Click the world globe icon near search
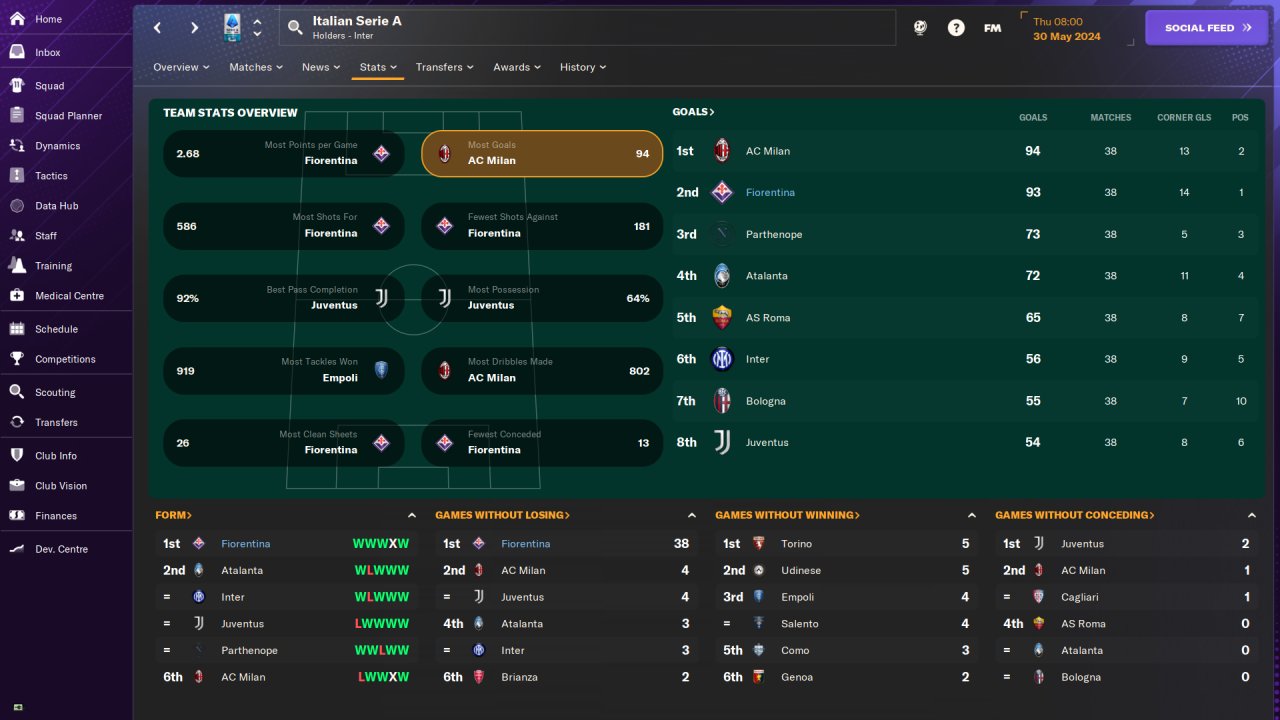 pyautogui.click(x=920, y=28)
